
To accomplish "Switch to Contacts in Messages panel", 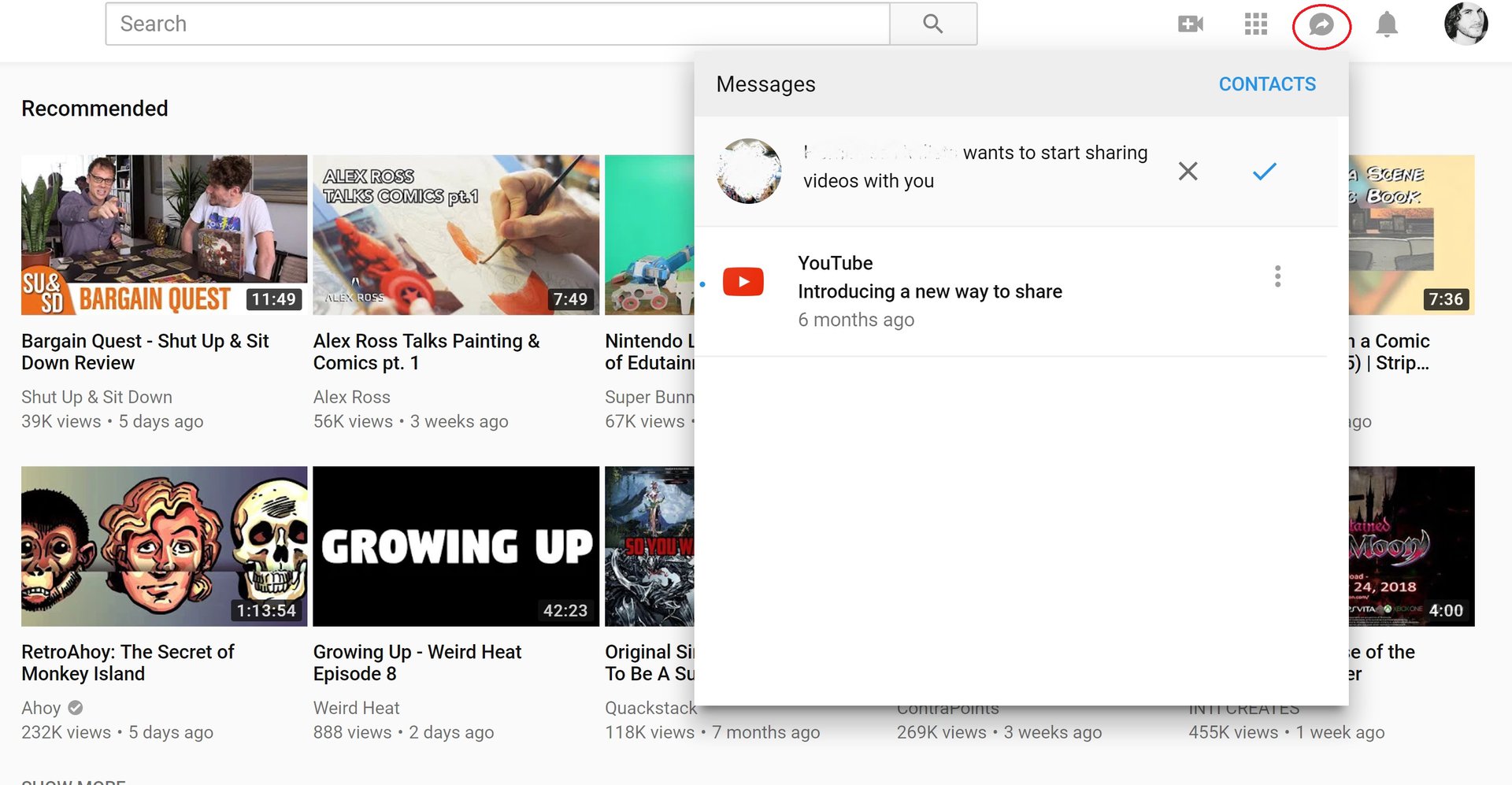I will pyautogui.click(x=1267, y=84).
